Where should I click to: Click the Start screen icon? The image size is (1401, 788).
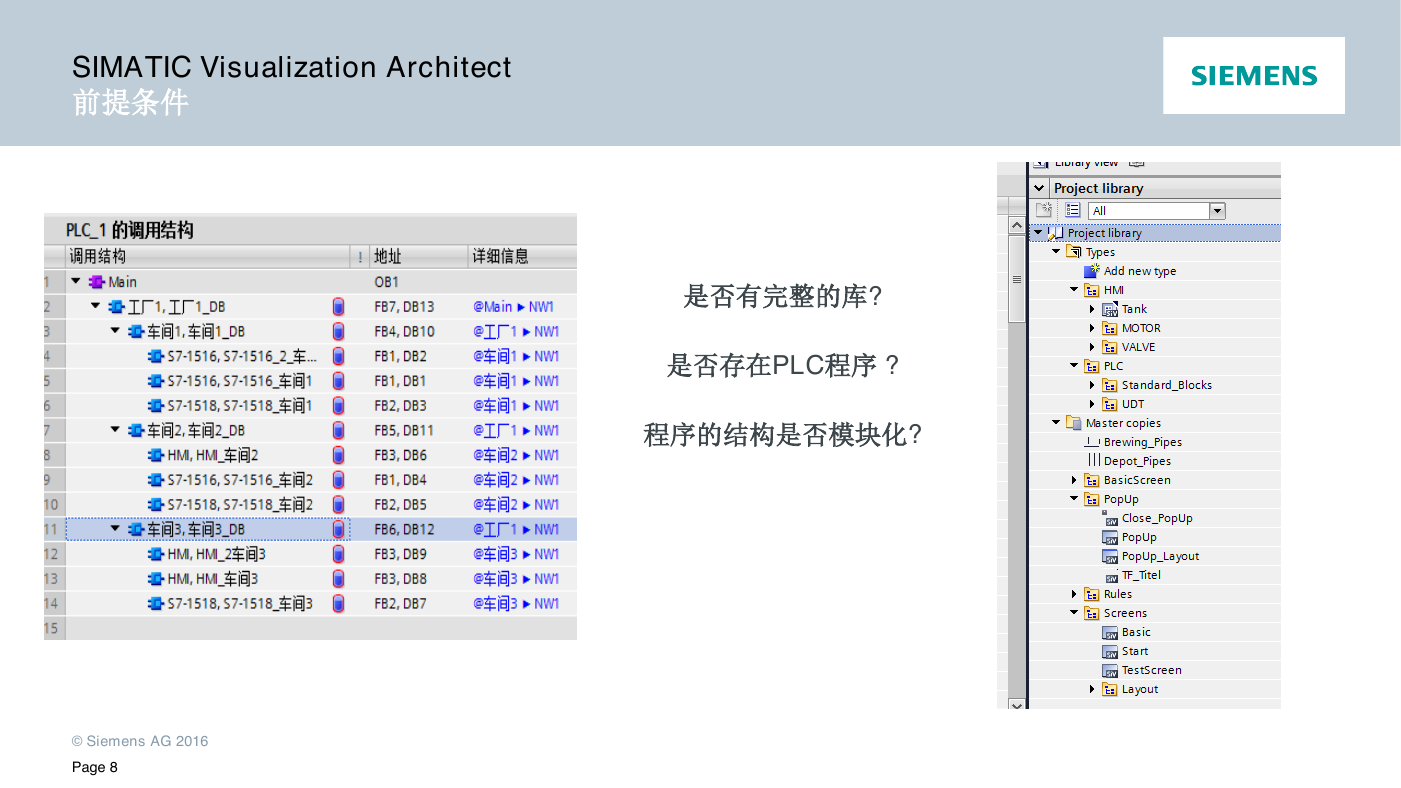pos(1110,651)
